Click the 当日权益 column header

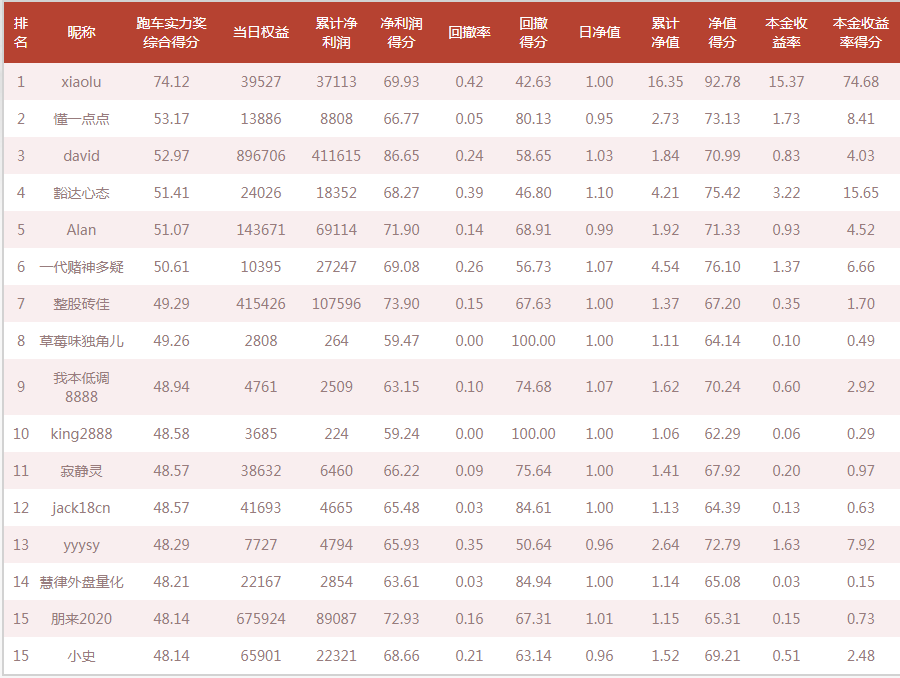(261, 32)
